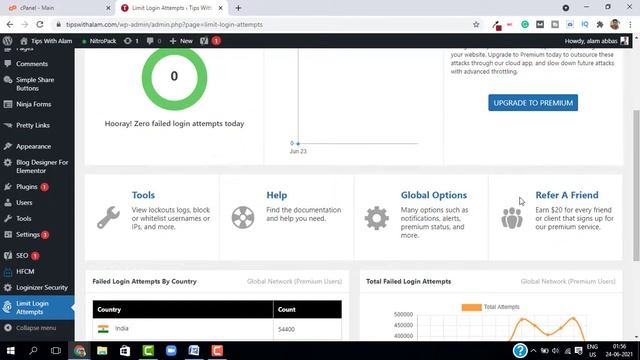Image resolution: width=640 pixels, height=360 pixels.
Task: Select the India row in country table
Action: [x=217, y=329]
